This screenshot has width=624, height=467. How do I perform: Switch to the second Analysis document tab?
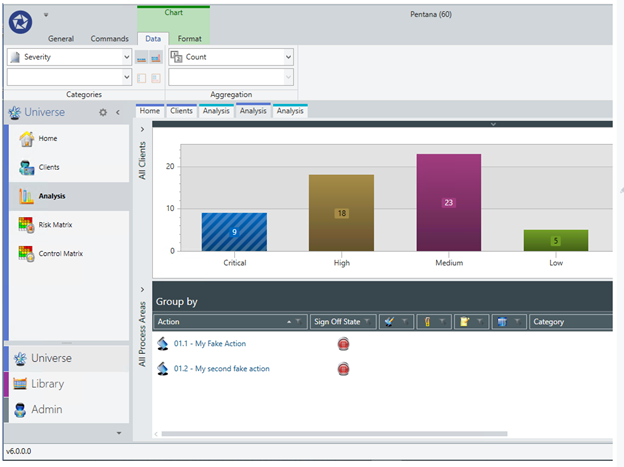click(x=253, y=111)
